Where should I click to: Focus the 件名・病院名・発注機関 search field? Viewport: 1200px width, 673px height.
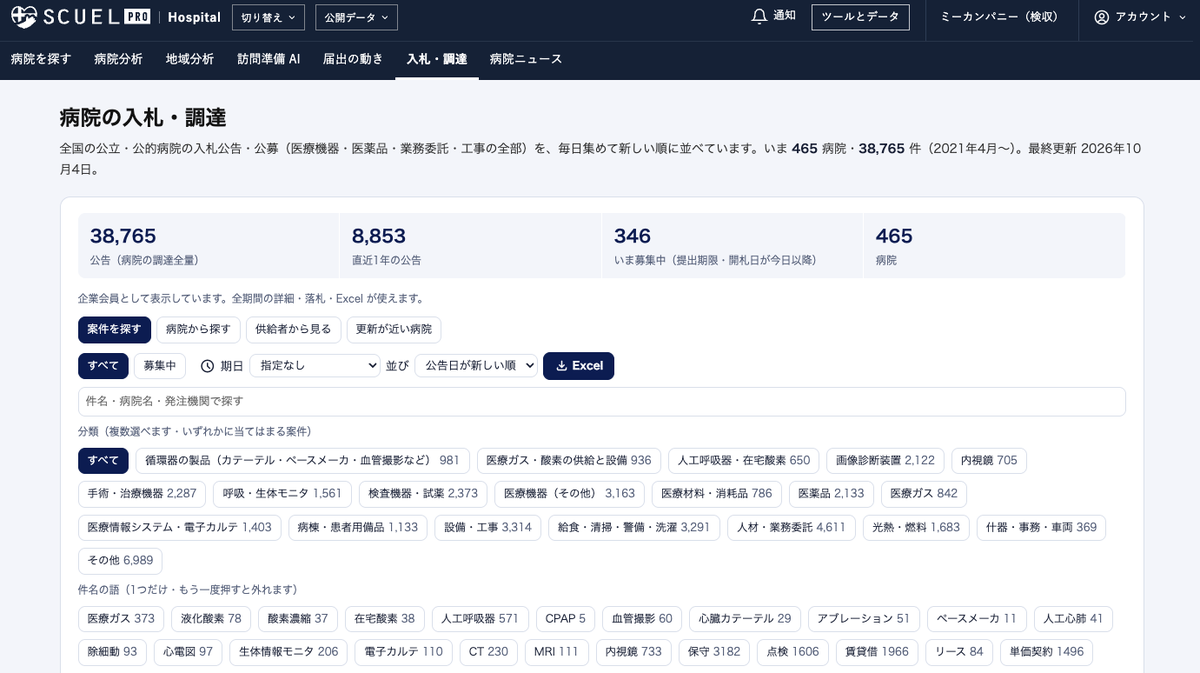coord(602,401)
